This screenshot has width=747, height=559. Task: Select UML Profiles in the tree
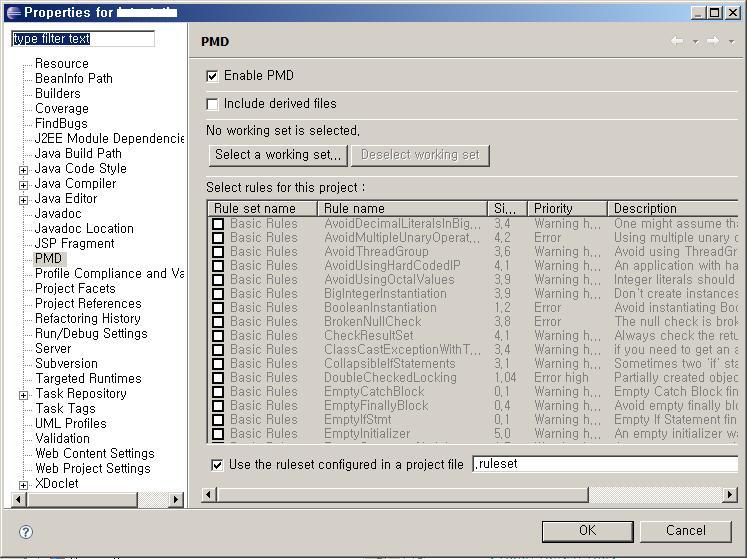click(x=71, y=424)
